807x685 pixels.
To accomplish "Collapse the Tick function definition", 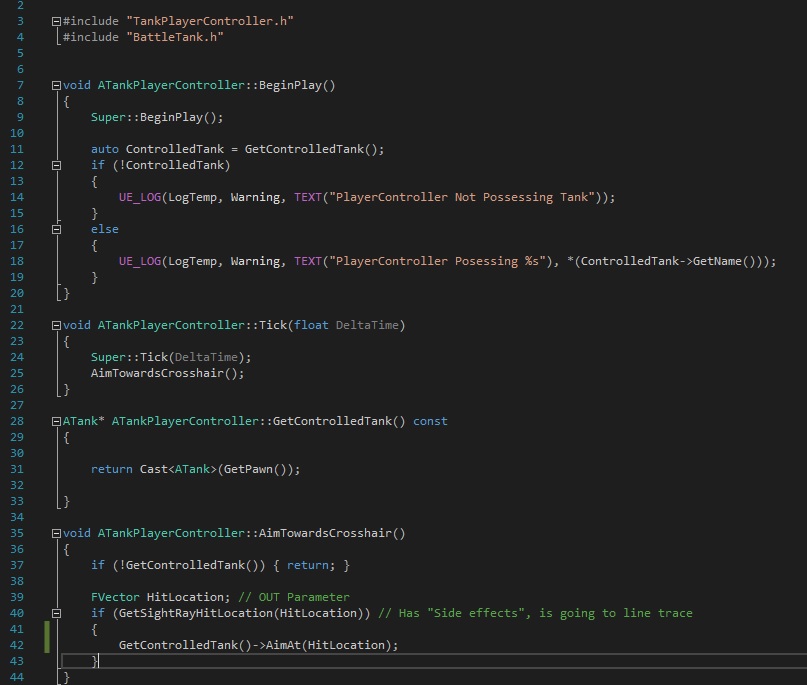I will click(56, 325).
